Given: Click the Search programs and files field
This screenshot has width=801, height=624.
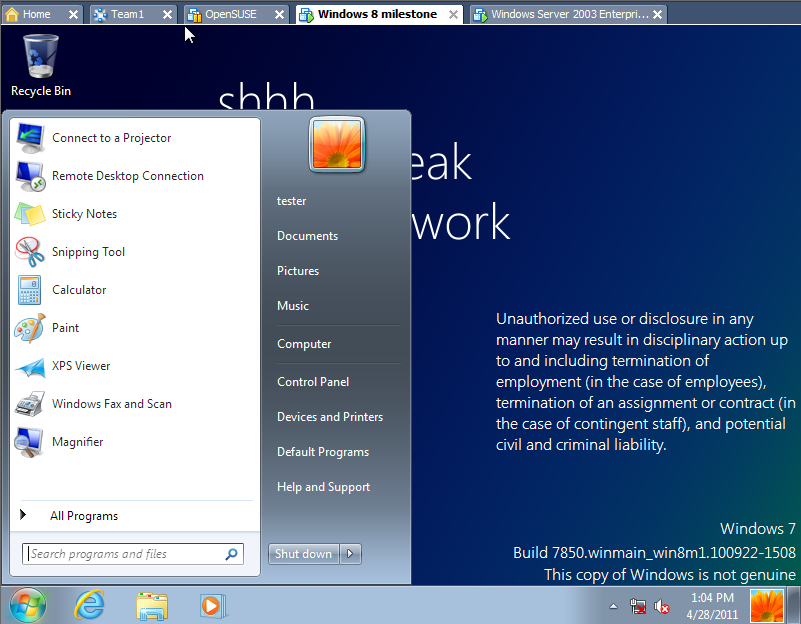Looking at the screenshot, I should (x=133, y=554).
